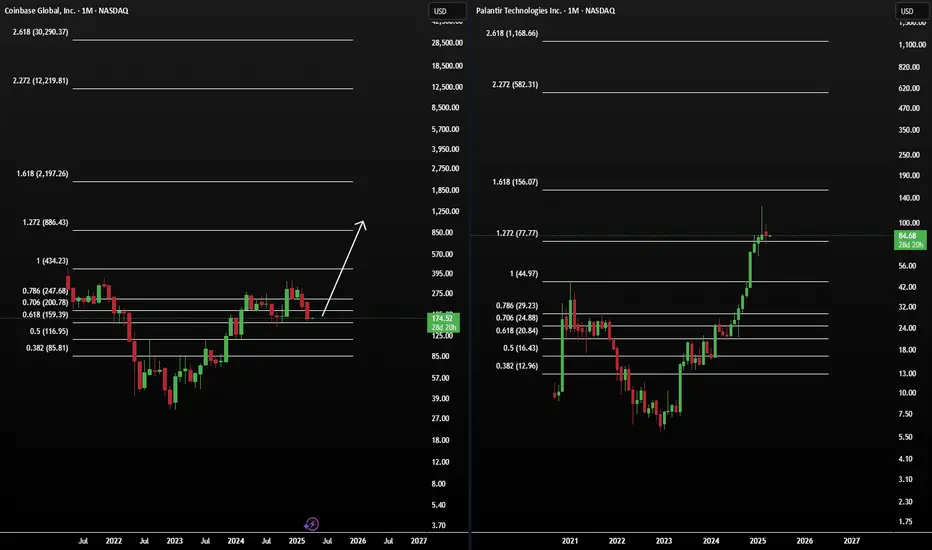Click 350.00 on the Palantir price scale
The image size is (932, 550).
(909, 130)
